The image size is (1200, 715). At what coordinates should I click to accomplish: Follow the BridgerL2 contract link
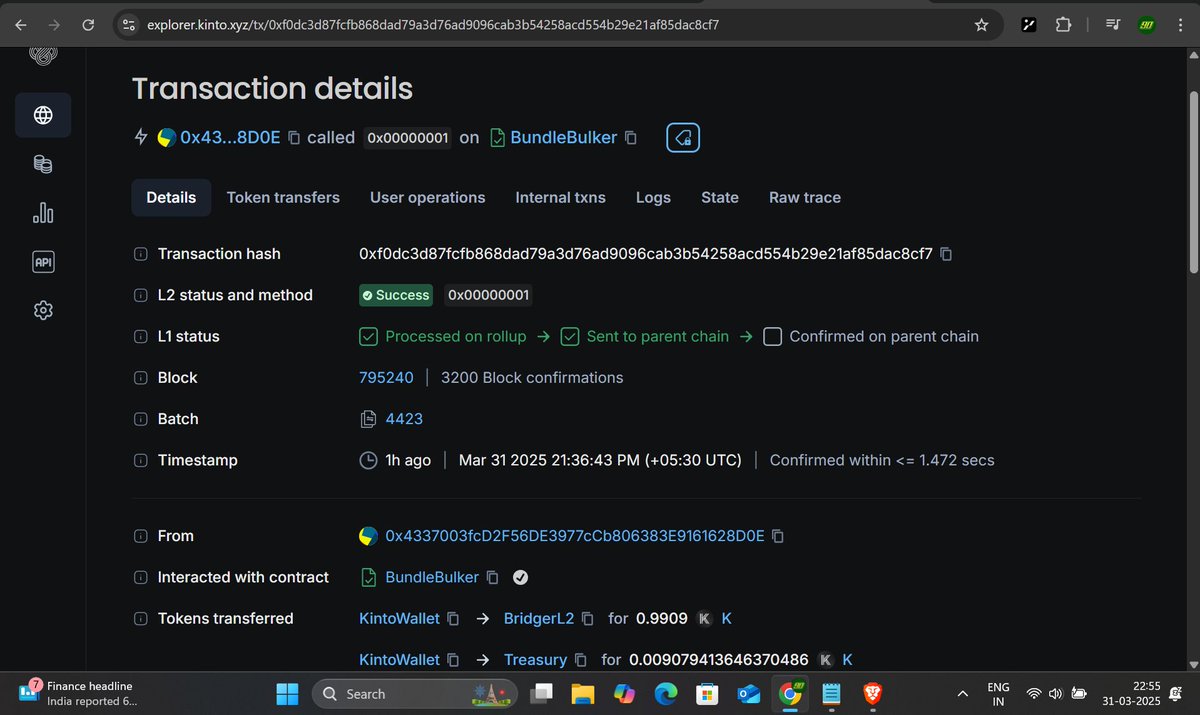point(538,618)
